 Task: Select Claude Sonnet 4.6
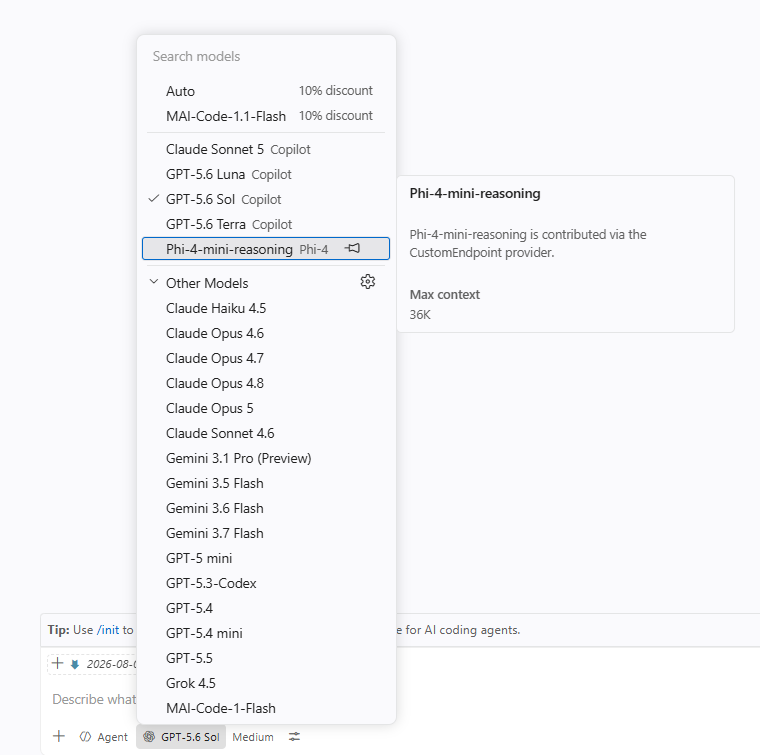266,433
